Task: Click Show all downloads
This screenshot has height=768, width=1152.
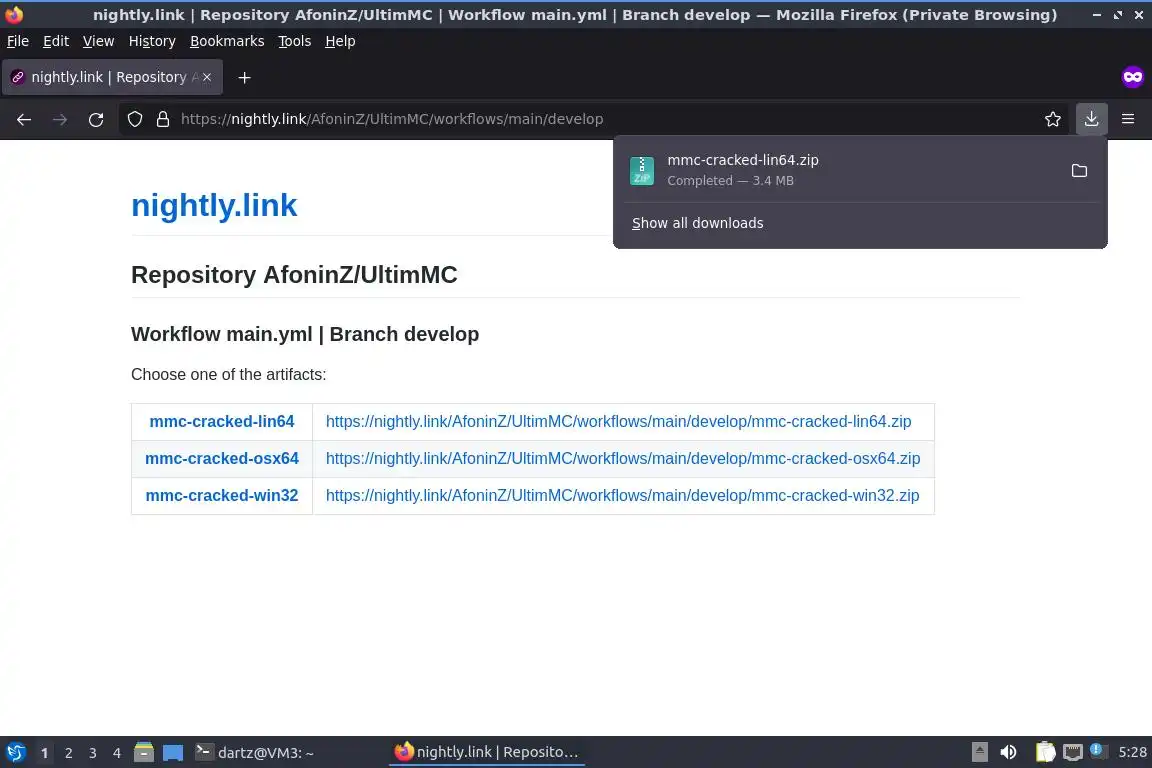Action: [697, 223]
